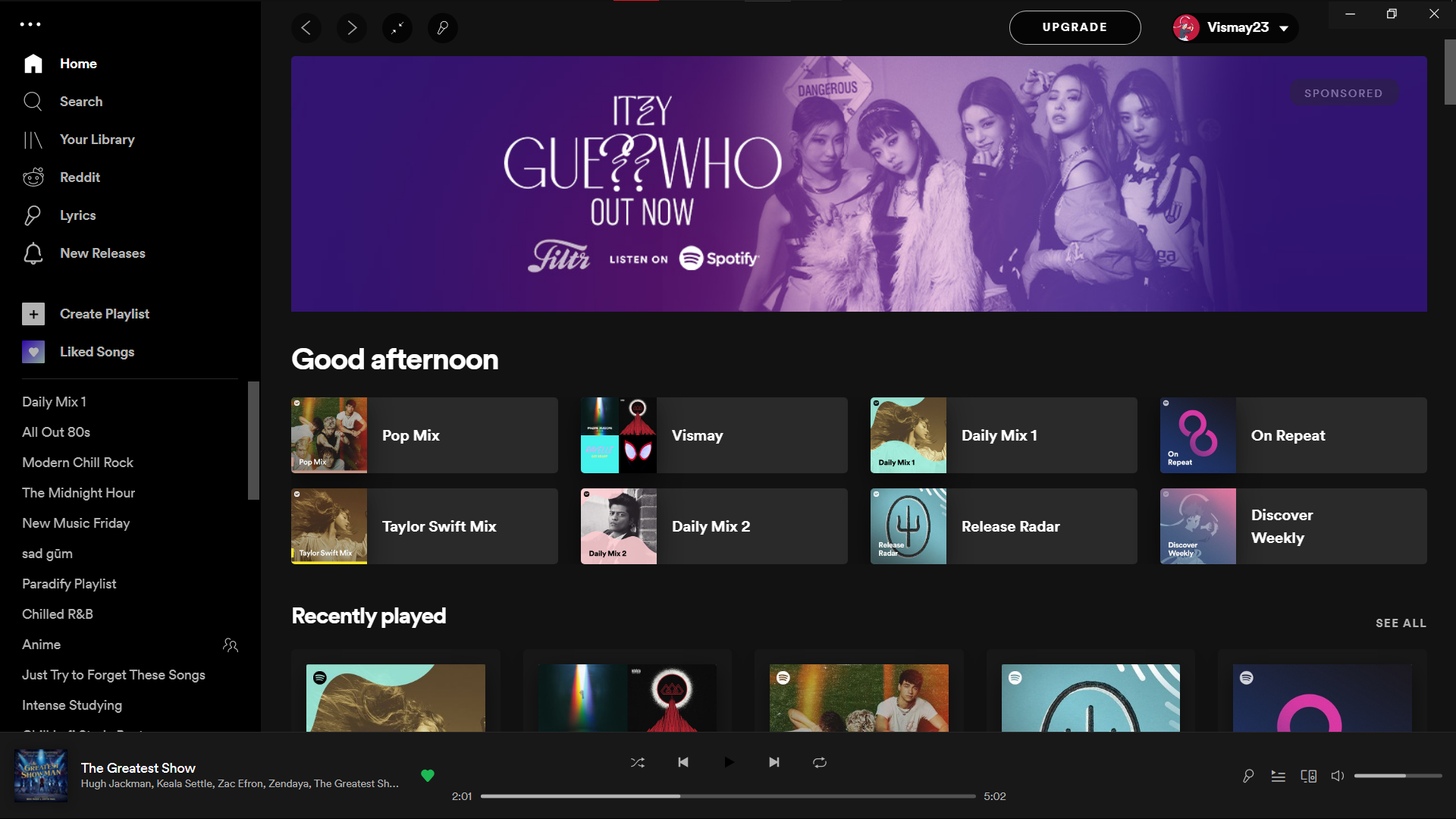The height and width of the screenshot is (819, 1456).
Task: Click the UPGRADE button
Action: pyautogui.click(x=1075, y=28)
